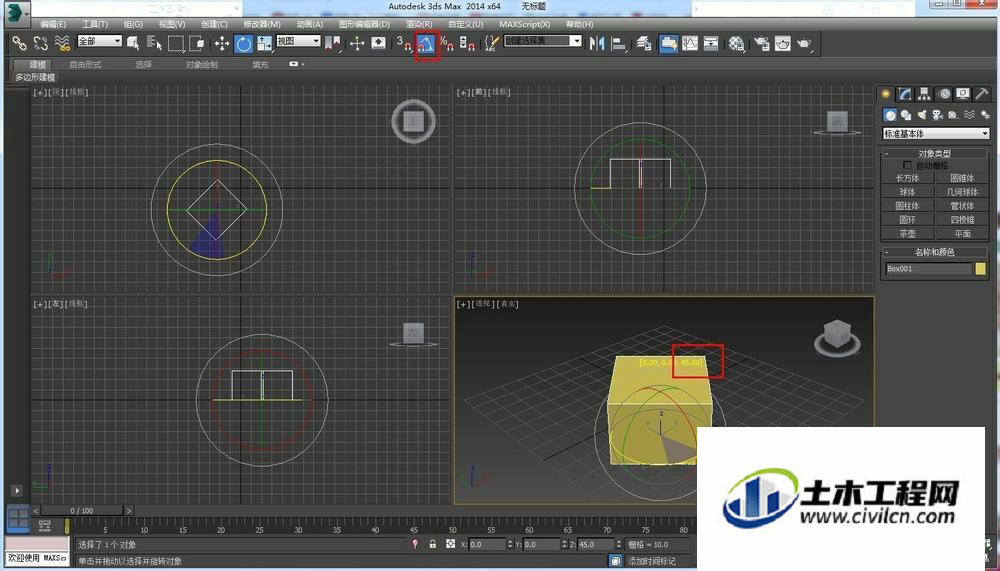
Task: Toggle the selection lock padlock icon
Action: point(433,544)
